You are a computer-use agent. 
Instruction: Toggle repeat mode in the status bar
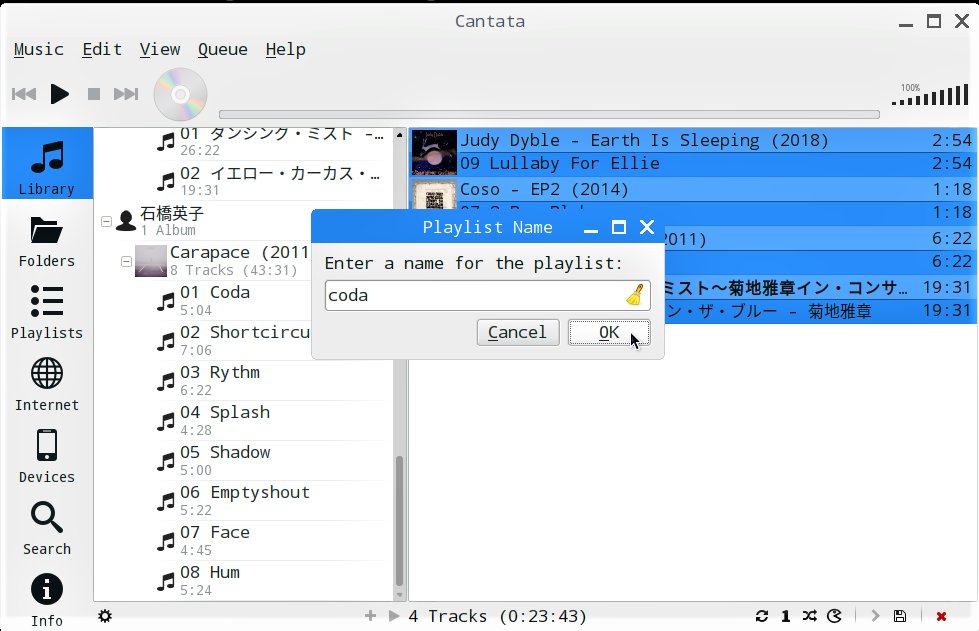[x=762, y=617]
